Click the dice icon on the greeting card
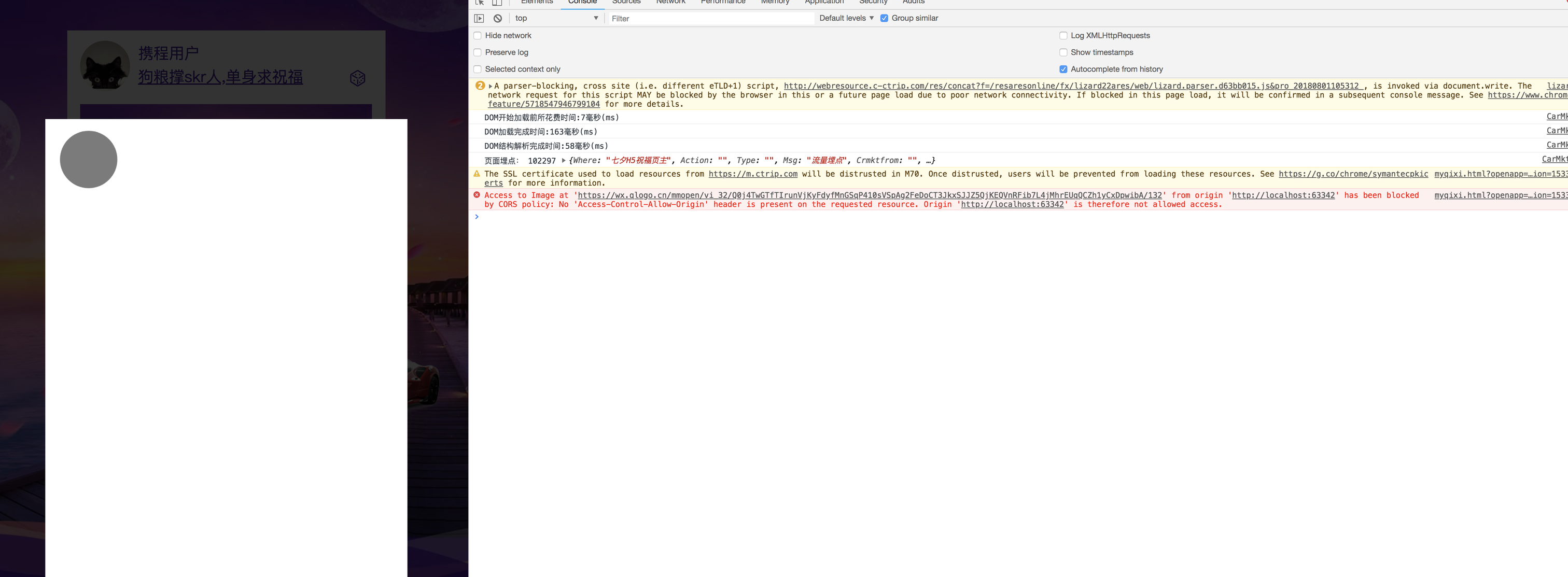This screenshot has width=1568, height=577. pos(357,78)
